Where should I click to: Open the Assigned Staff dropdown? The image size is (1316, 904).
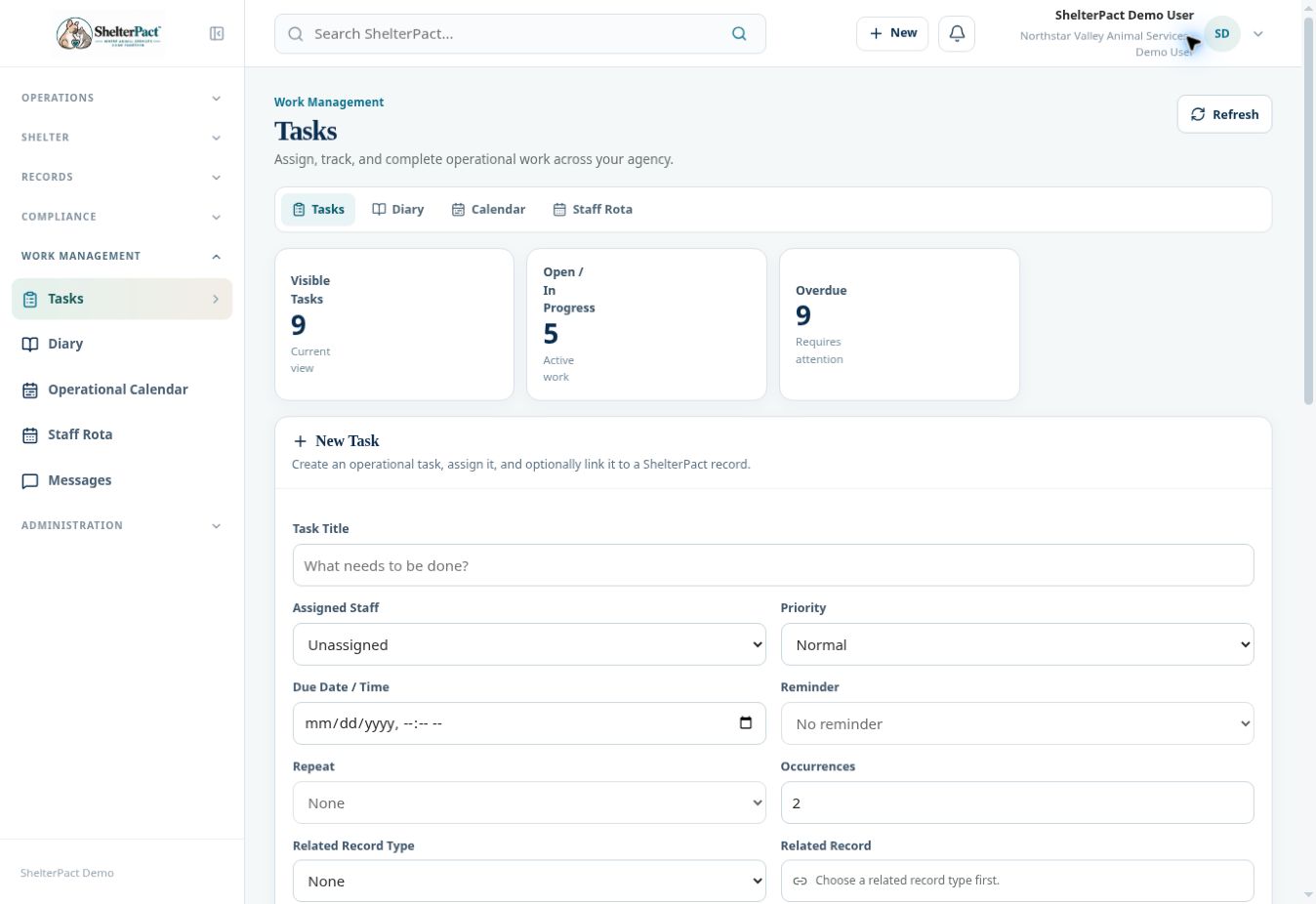(529, 644)
